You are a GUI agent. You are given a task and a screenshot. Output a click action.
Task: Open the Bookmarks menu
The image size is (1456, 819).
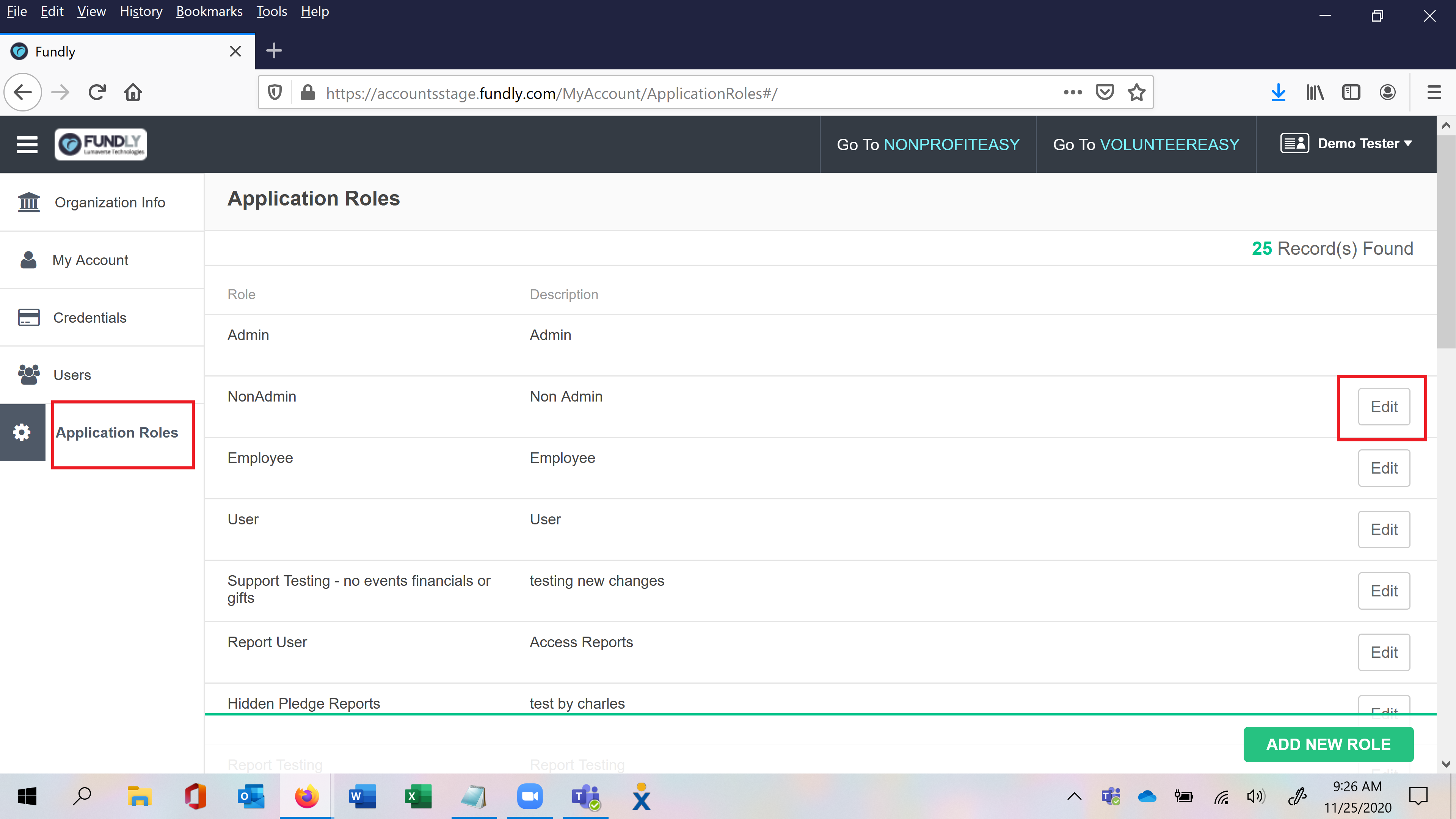pos(209,11)
